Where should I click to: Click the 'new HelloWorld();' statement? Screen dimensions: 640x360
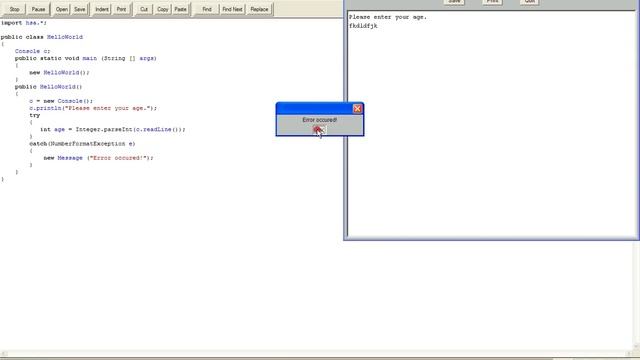[59, 73]
